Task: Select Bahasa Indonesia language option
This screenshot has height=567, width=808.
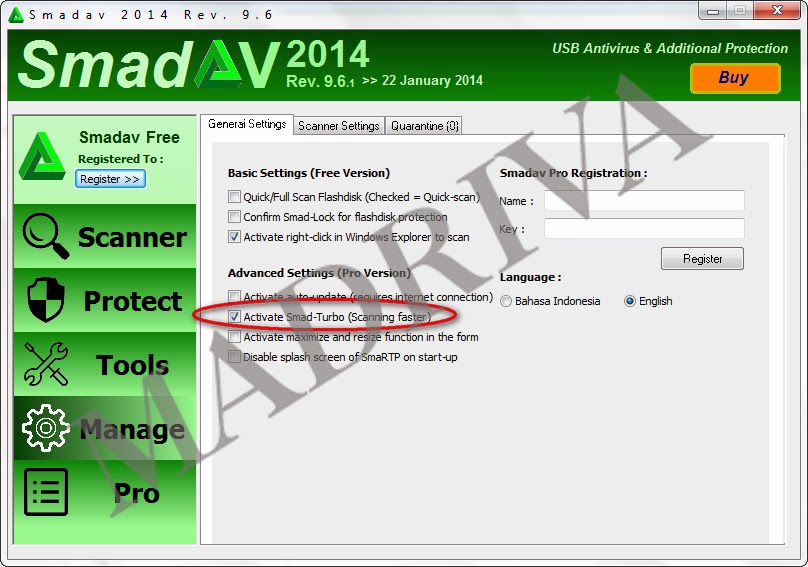Action: tap(506, 301)
